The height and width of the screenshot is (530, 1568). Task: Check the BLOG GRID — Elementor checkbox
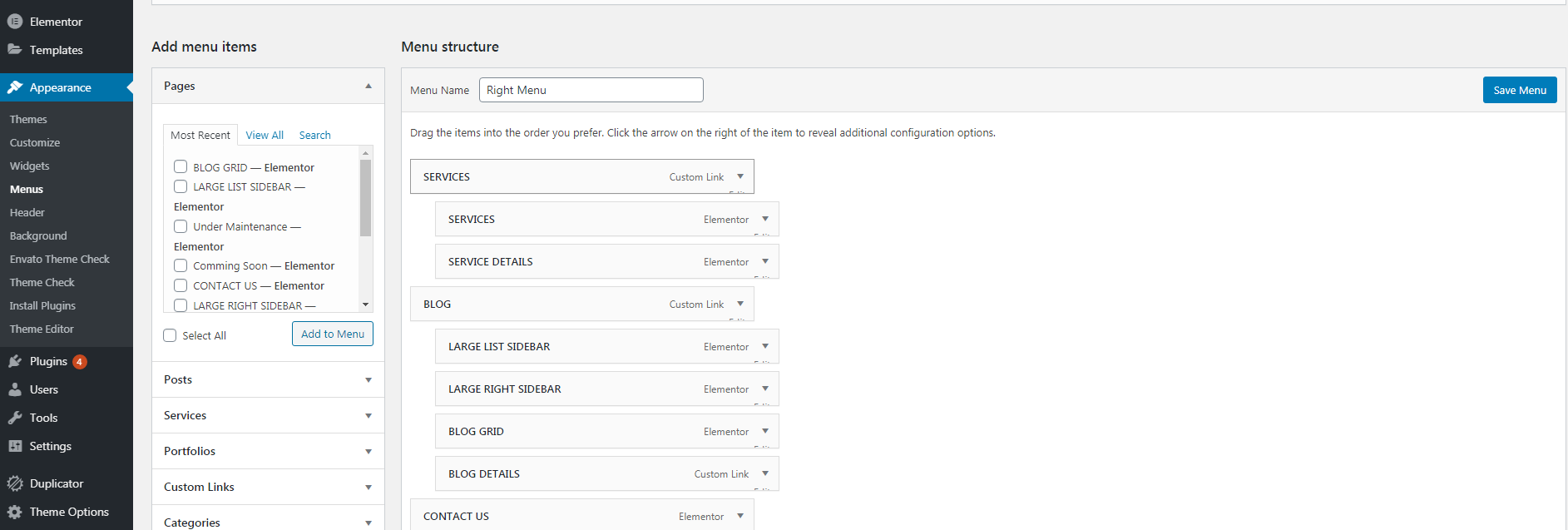click(181, 167)
